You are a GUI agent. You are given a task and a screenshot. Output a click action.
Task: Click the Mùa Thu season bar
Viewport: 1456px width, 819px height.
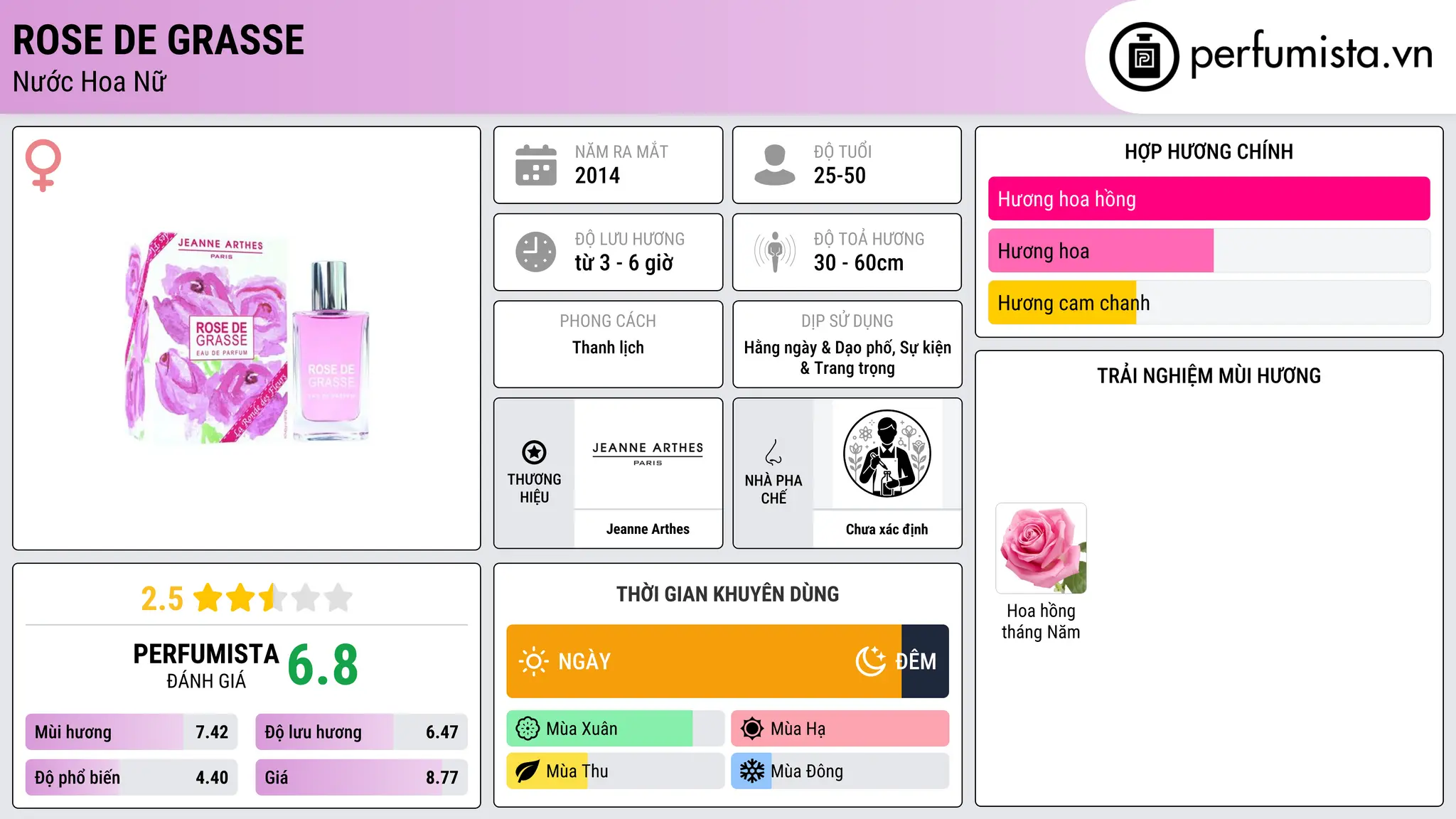(615, 771)
